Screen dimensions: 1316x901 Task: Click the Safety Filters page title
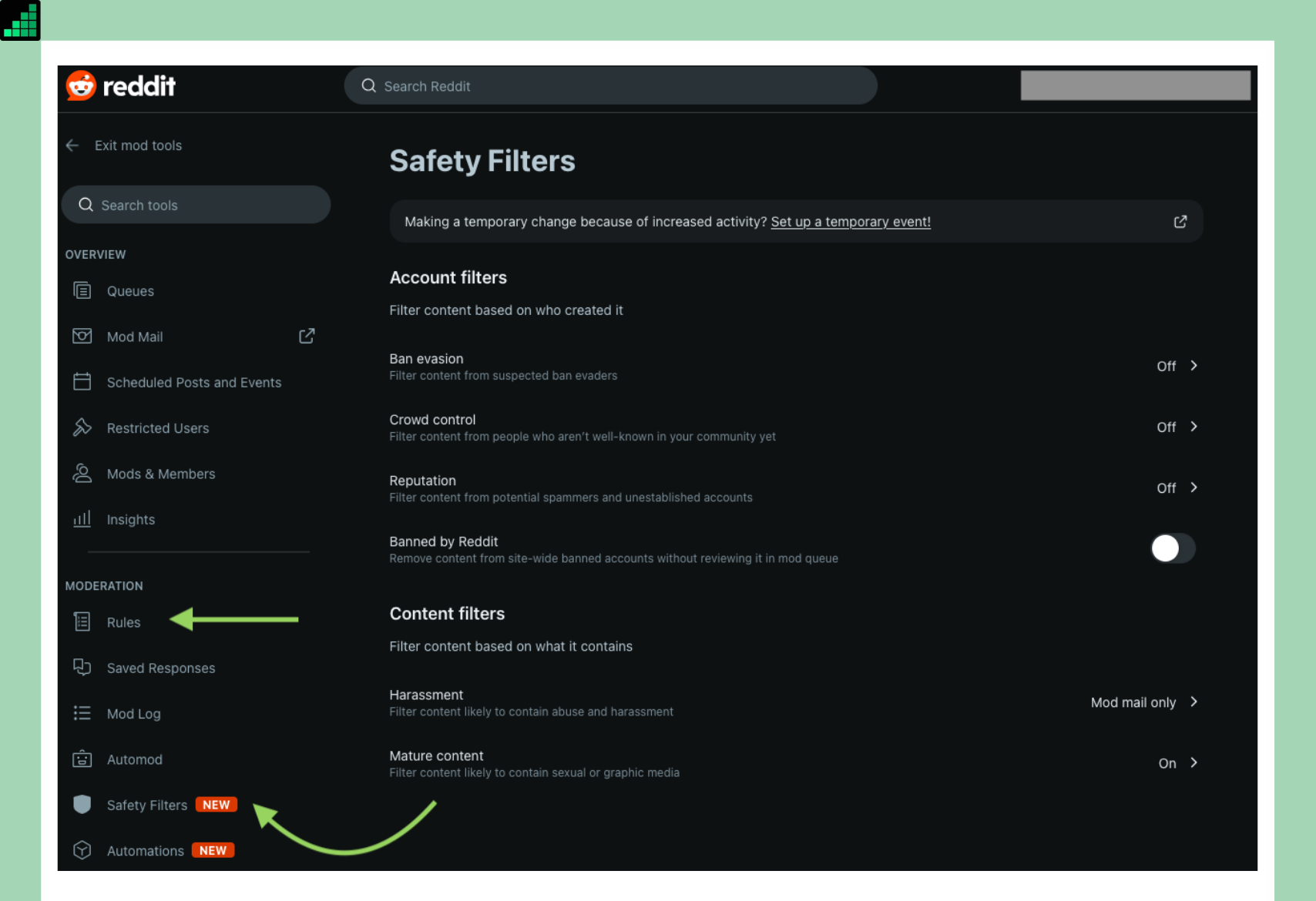point(482,161)
